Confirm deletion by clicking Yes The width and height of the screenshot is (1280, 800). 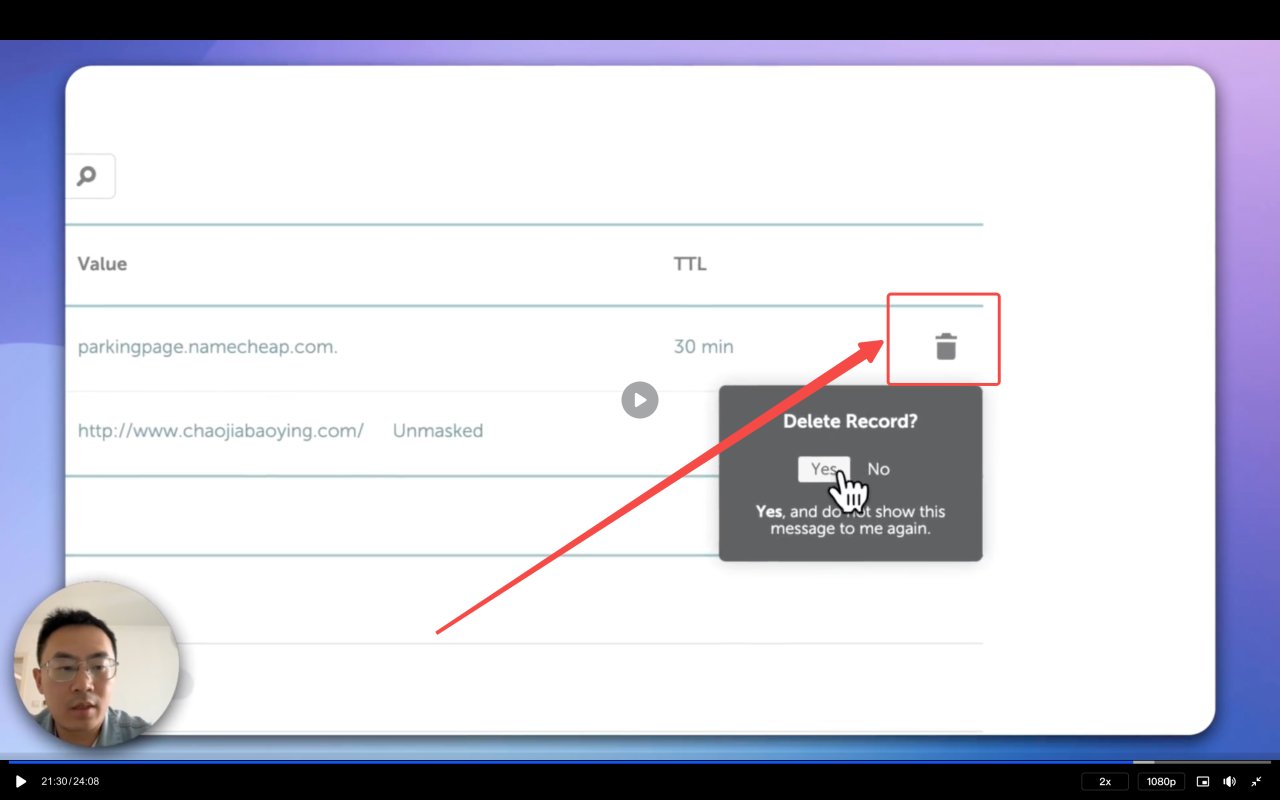tap(823, 469)
